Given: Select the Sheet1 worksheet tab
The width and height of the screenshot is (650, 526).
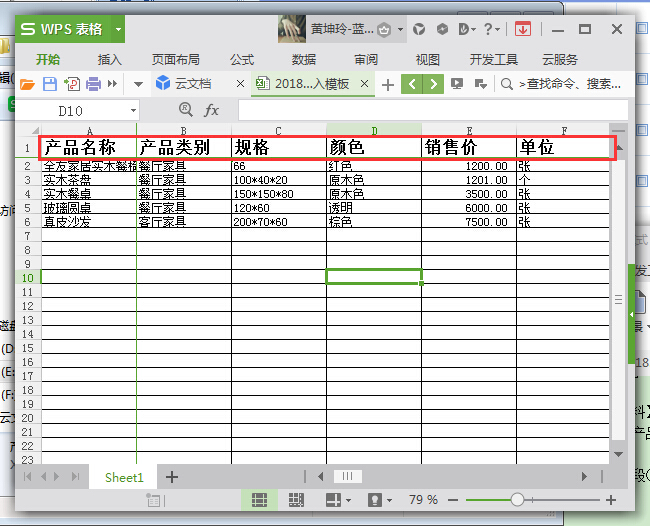Looking at the screenshot, I should tap(124, 477).
